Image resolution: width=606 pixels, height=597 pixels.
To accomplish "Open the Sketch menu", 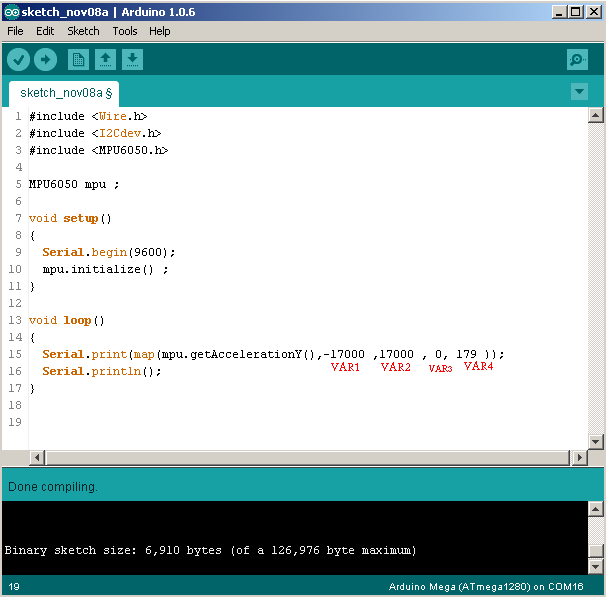I will 83,31.
